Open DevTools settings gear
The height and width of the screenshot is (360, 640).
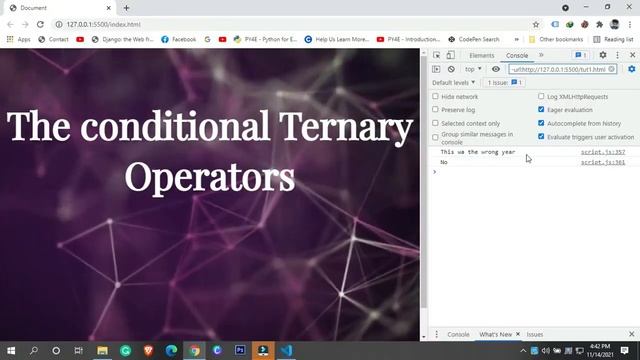(x=603, y=55)
